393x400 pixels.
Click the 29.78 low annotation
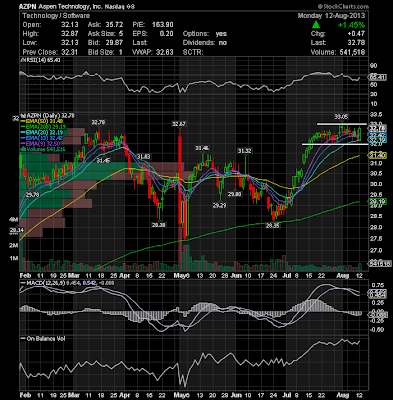coord(32,195)
